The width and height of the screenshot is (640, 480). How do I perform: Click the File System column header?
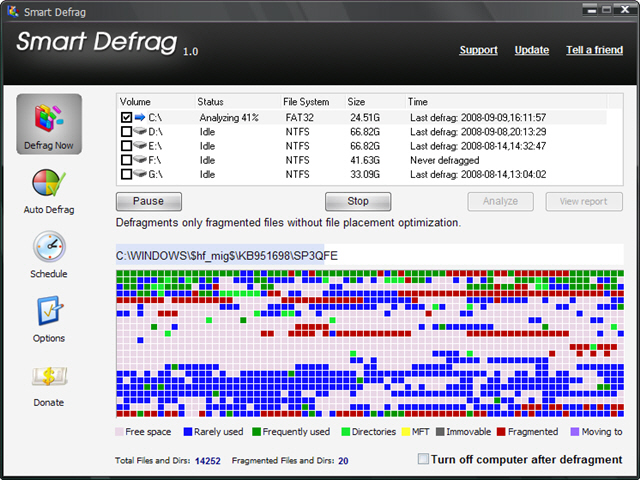pos(313,102)
